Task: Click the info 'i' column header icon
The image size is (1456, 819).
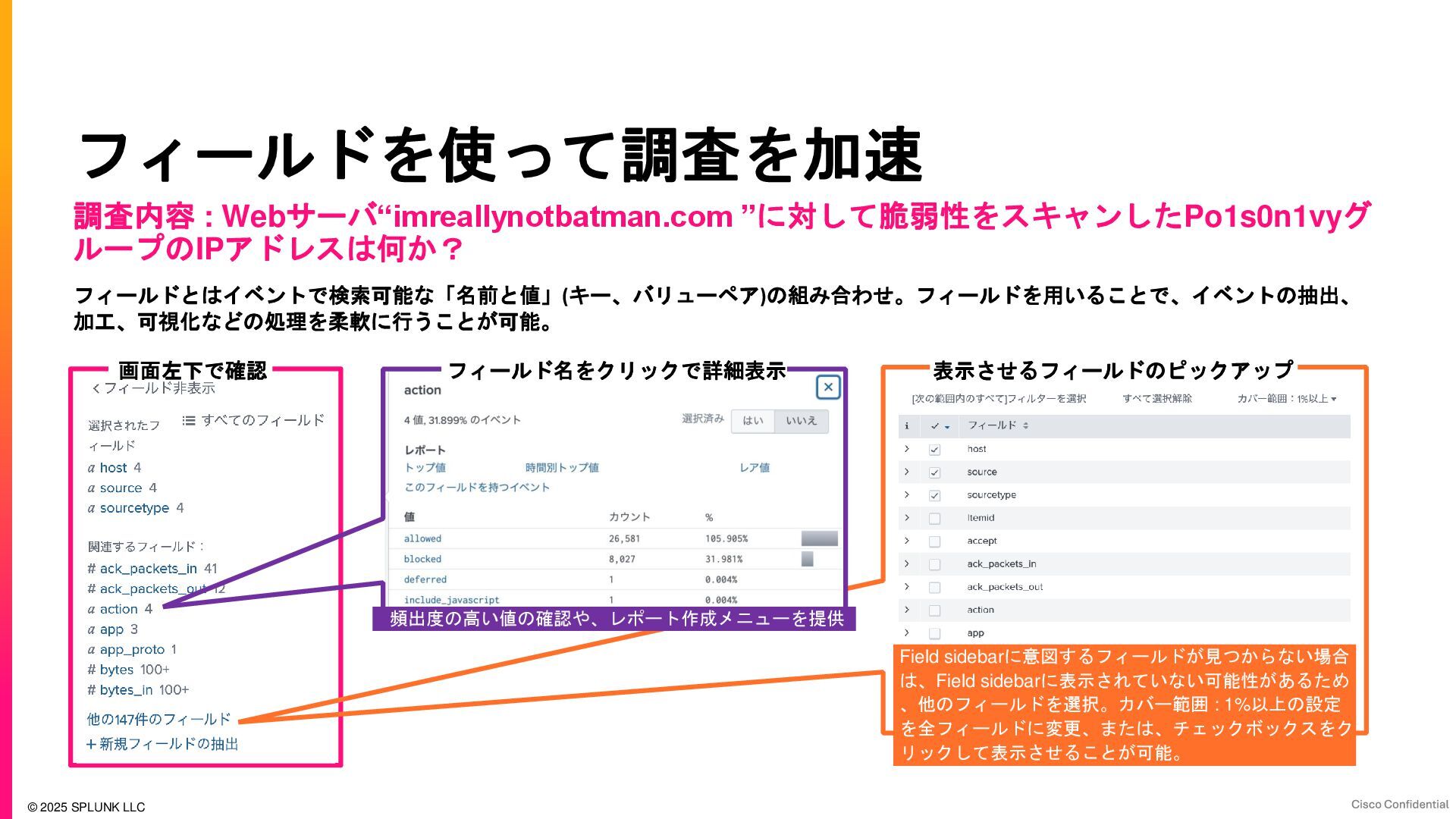Action: [x=907, y=425]
